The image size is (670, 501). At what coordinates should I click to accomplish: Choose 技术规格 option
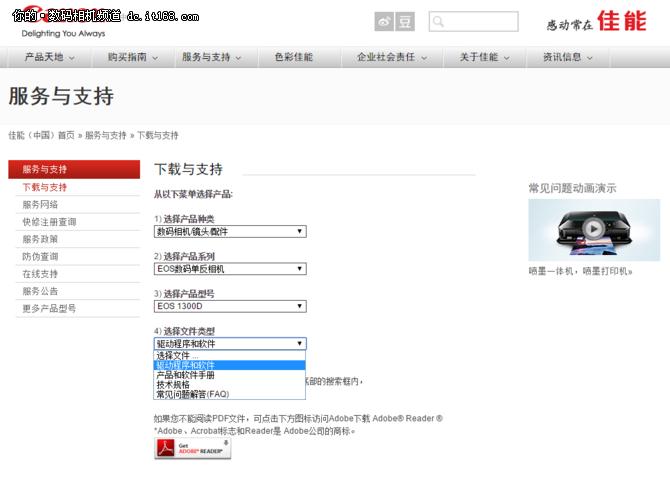tap(229, 385)
